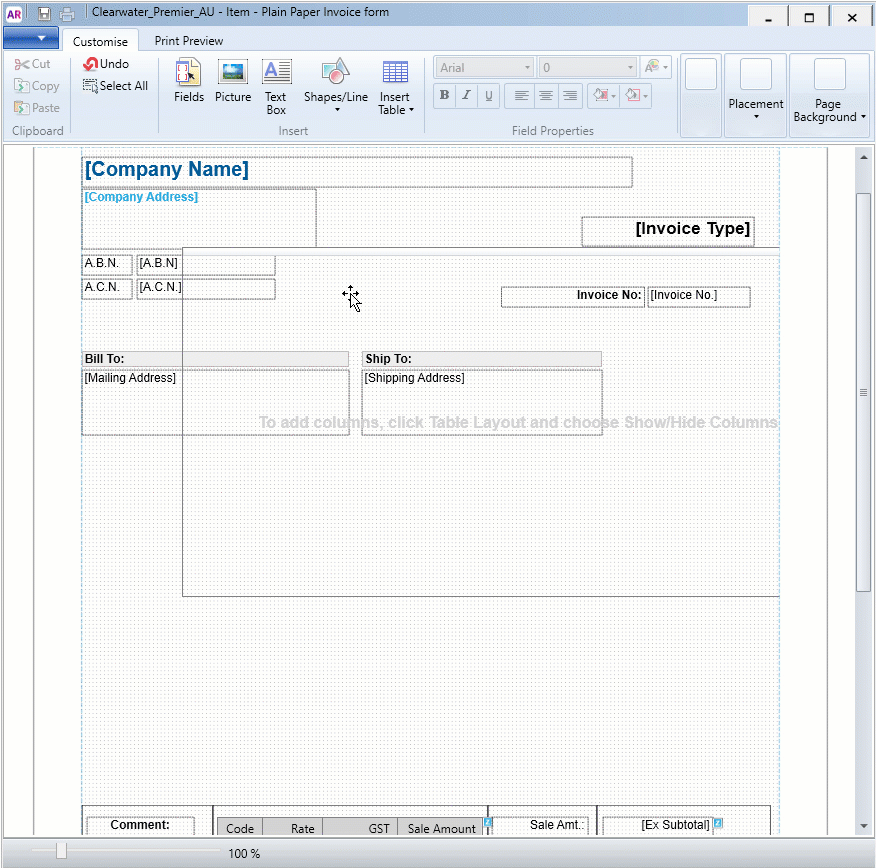This screenshot has width=876, height=868.
Task: Select the [Company Address] field
Action: (199, 218)
